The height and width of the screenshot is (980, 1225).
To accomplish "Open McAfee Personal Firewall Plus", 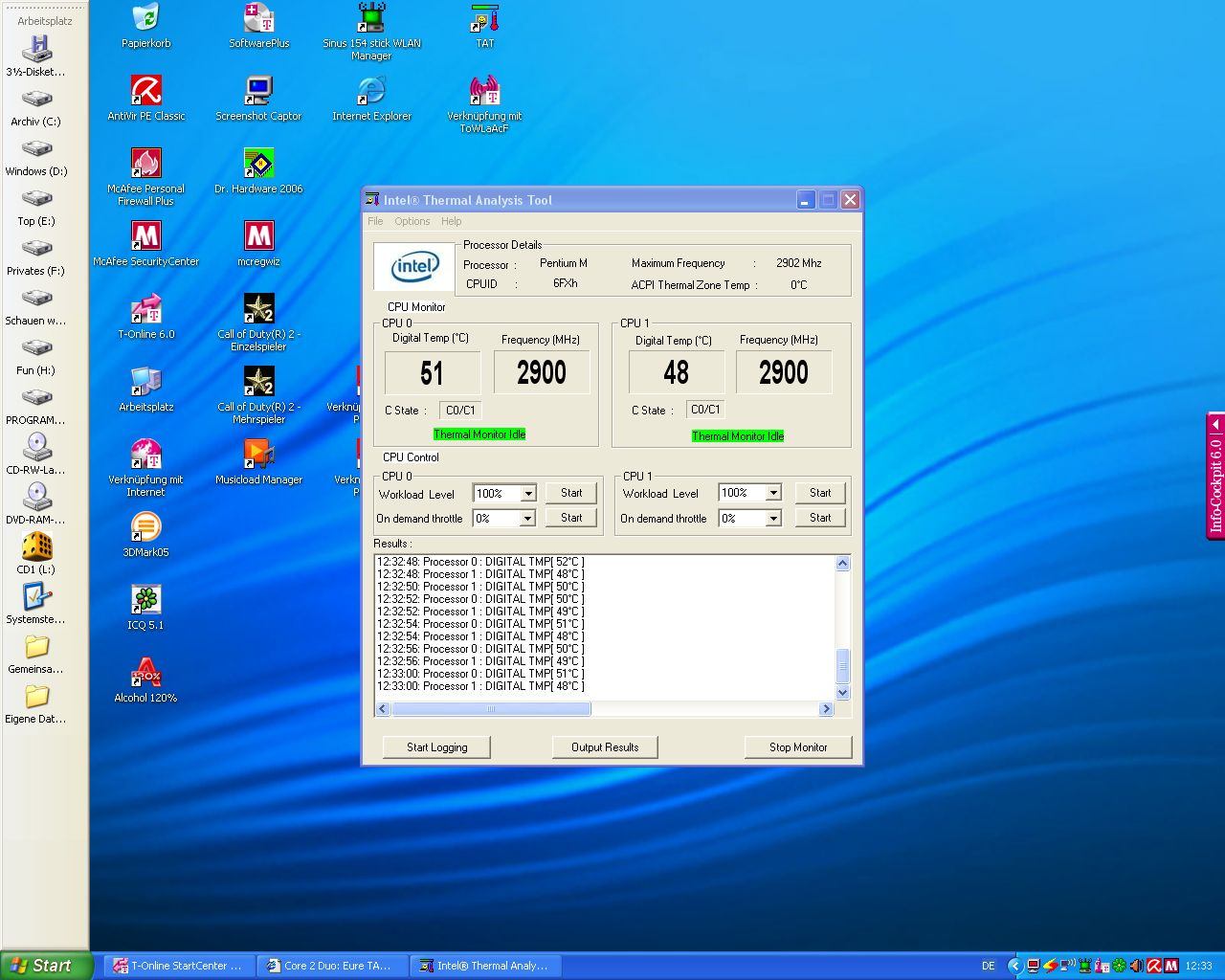I will [x=145, y=177].
